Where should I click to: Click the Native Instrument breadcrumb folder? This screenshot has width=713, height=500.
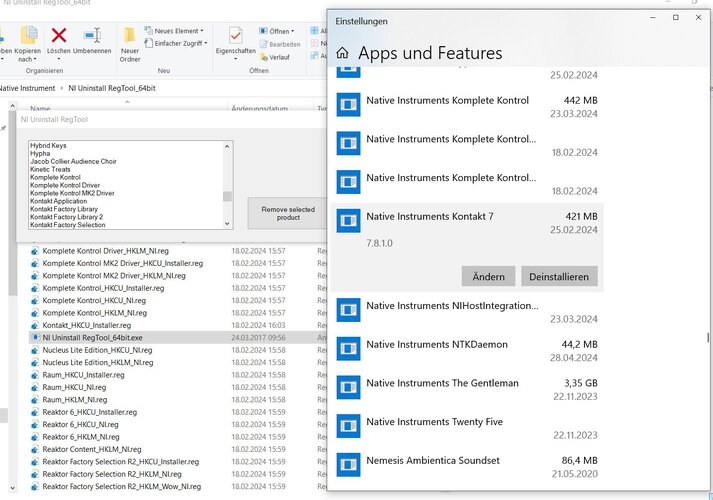pos(27,88)
